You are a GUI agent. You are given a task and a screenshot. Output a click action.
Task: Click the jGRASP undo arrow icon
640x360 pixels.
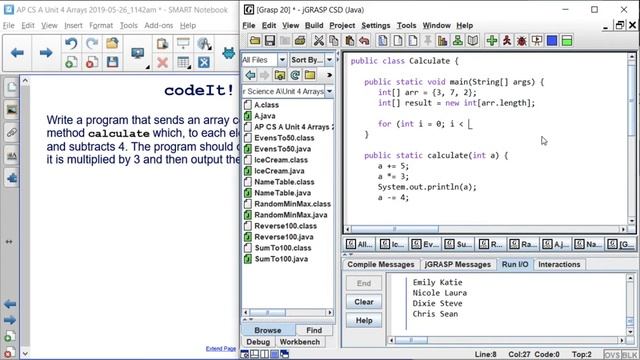(x=364, y=40)
